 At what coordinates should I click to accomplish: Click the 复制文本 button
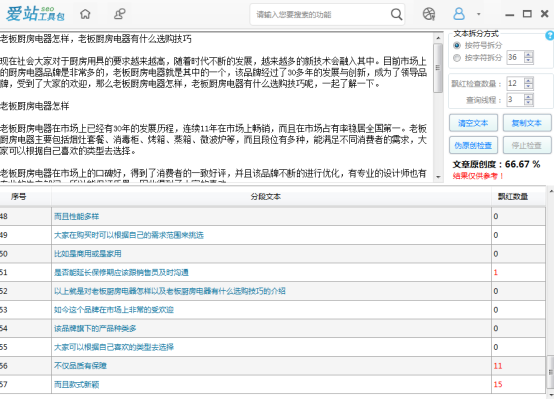pyautogui.click(x=527, y=123)
